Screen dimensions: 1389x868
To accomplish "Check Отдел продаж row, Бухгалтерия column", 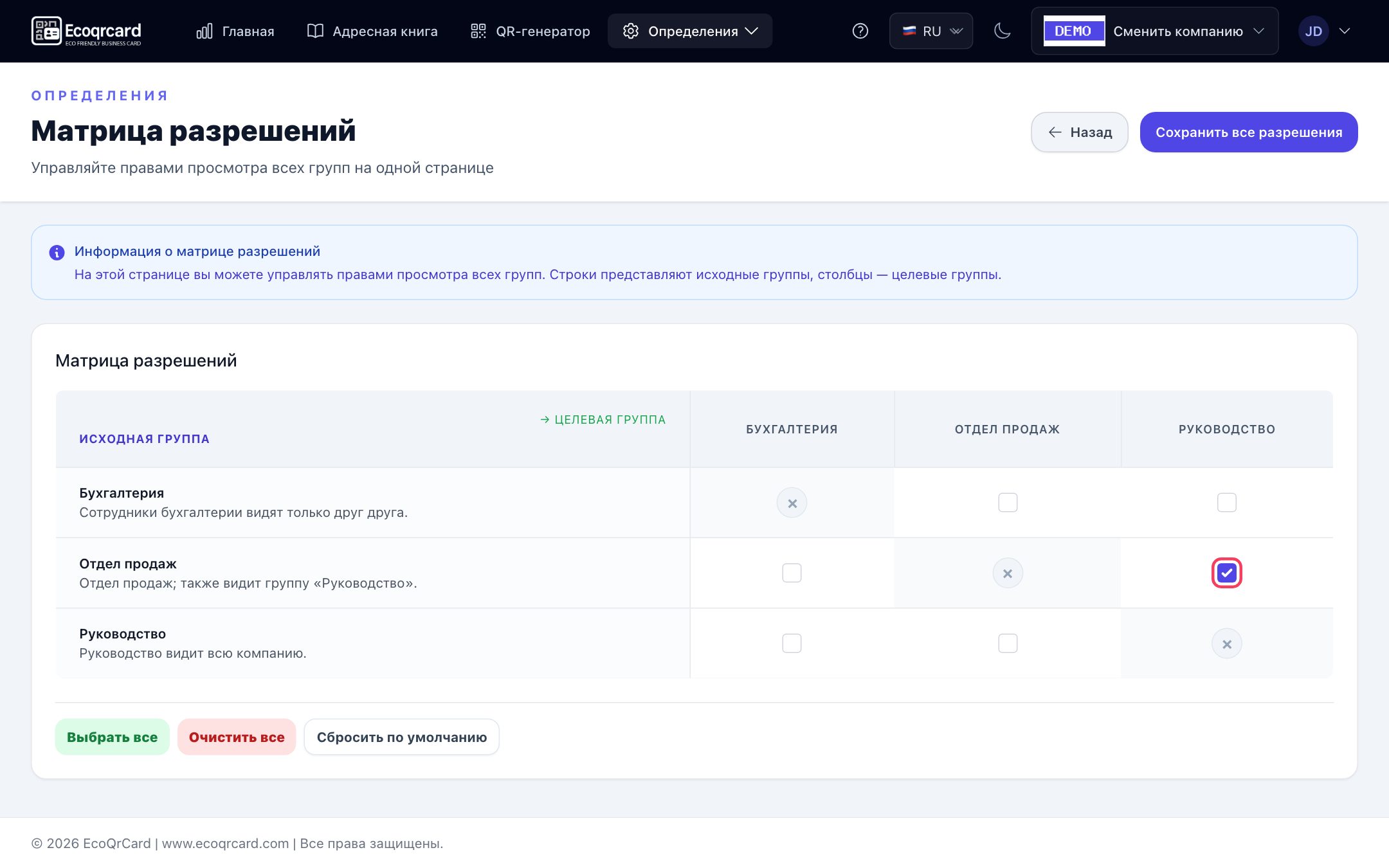I will (x=792, y=573).
